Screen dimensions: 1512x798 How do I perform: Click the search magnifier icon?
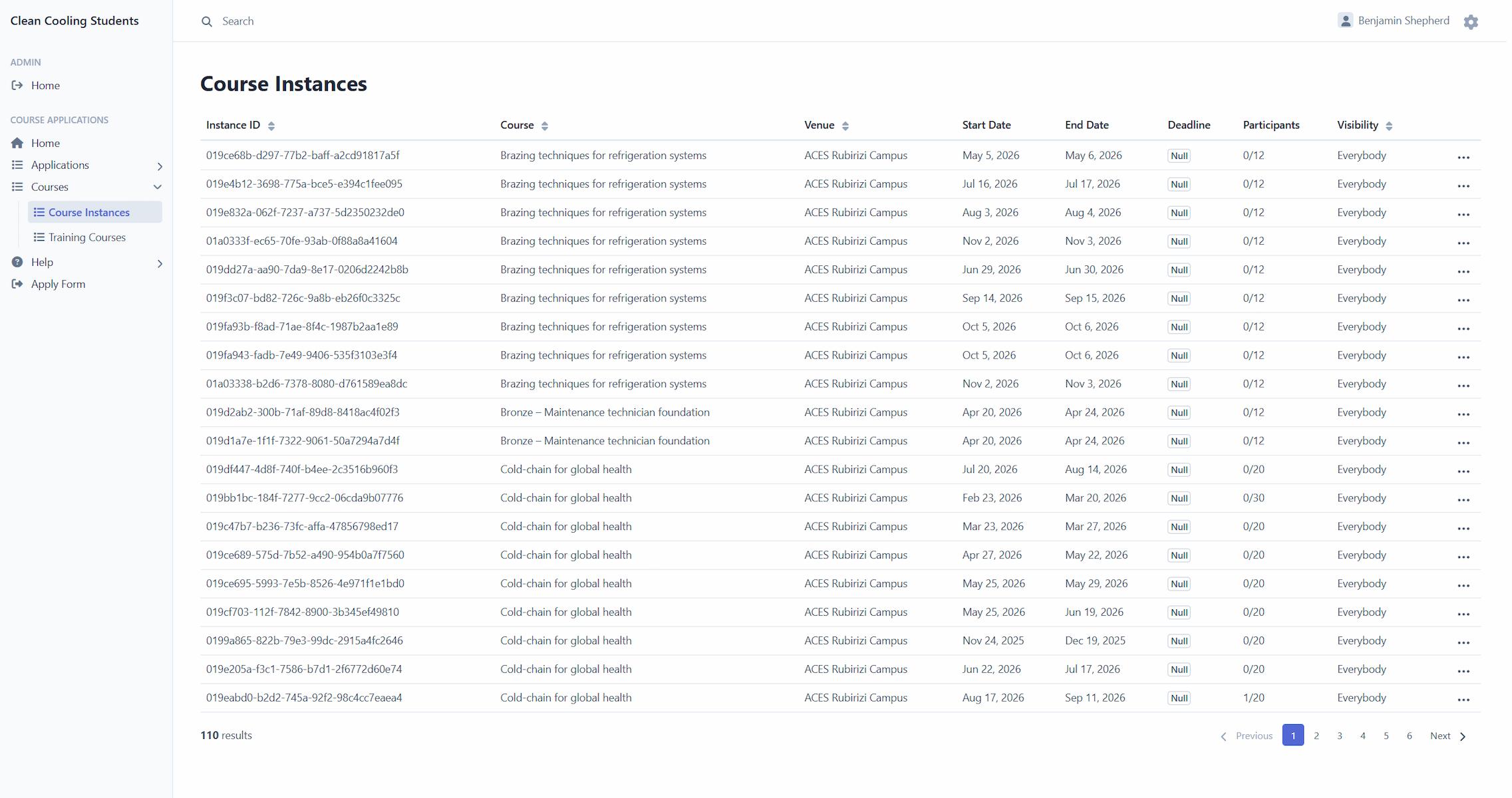[207, 21]
